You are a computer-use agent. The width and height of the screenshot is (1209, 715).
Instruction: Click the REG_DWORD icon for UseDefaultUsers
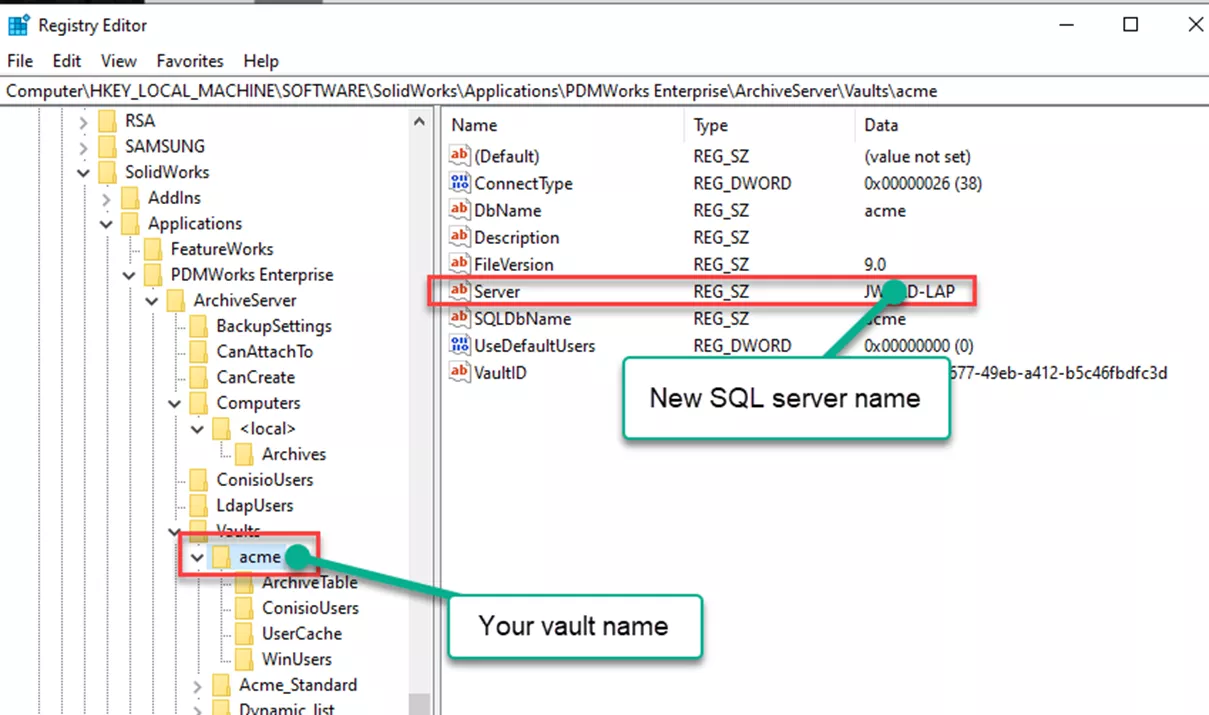click(459, 345)
